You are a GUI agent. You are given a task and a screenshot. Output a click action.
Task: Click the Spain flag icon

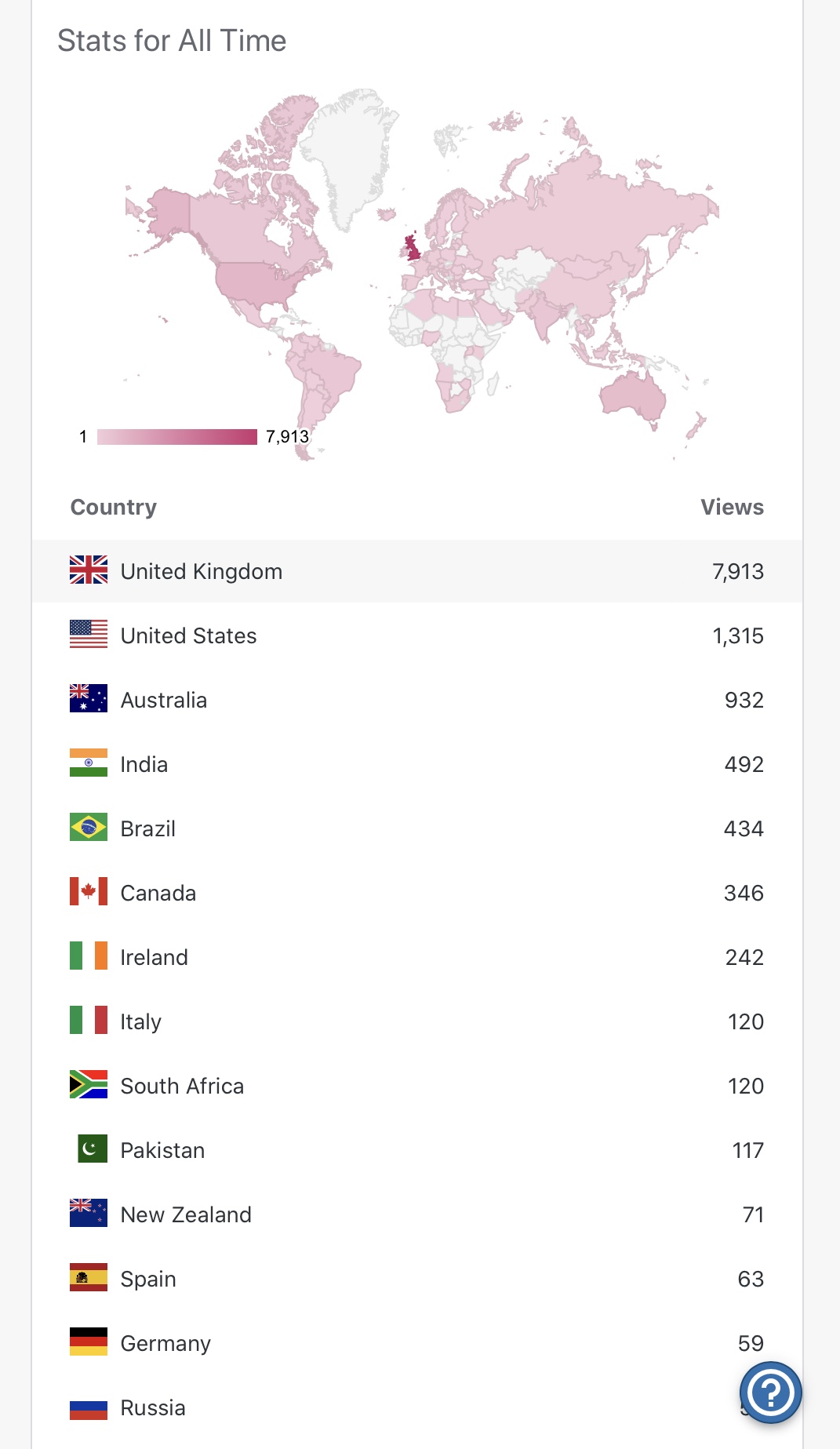89,1277
